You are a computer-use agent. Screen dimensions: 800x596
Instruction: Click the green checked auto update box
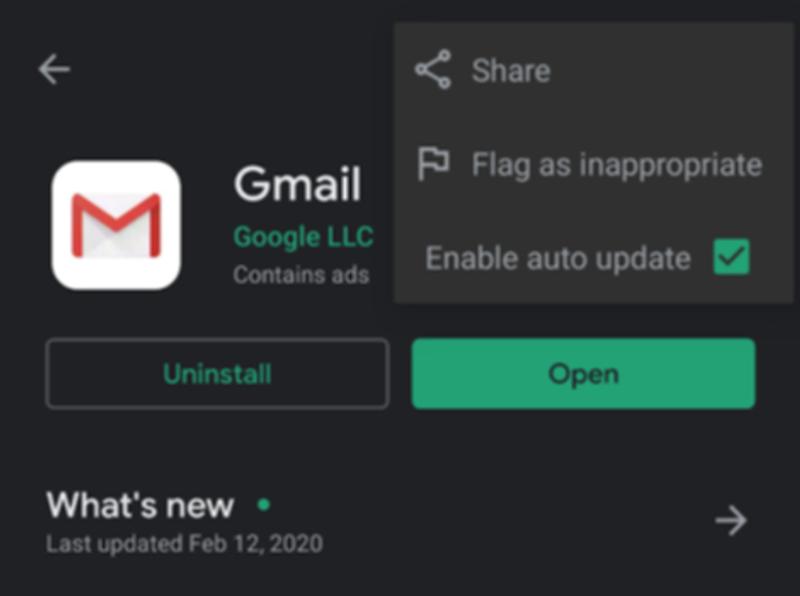pos(731,258)
